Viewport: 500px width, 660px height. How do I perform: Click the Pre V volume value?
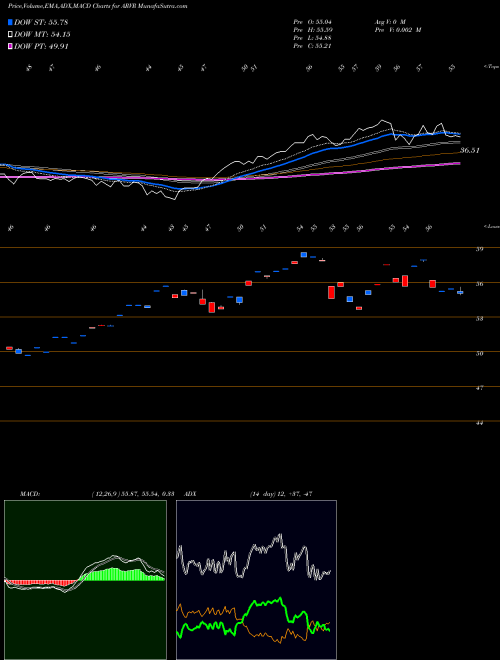coord(398,30)
